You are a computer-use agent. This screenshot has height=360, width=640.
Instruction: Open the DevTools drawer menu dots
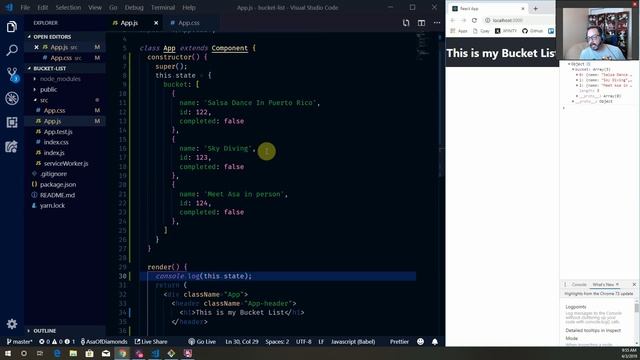click(x=565, y=284)
